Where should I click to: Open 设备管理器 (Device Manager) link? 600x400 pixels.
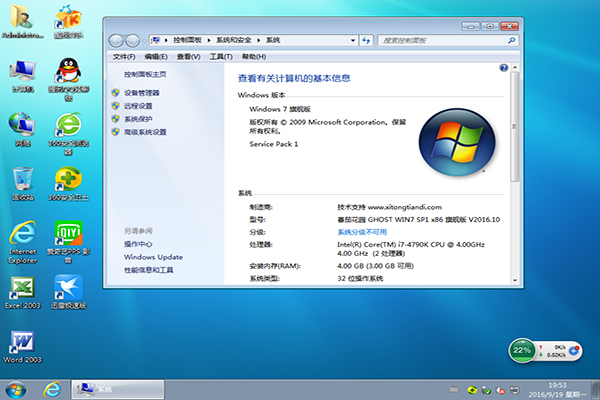[141, 93]
